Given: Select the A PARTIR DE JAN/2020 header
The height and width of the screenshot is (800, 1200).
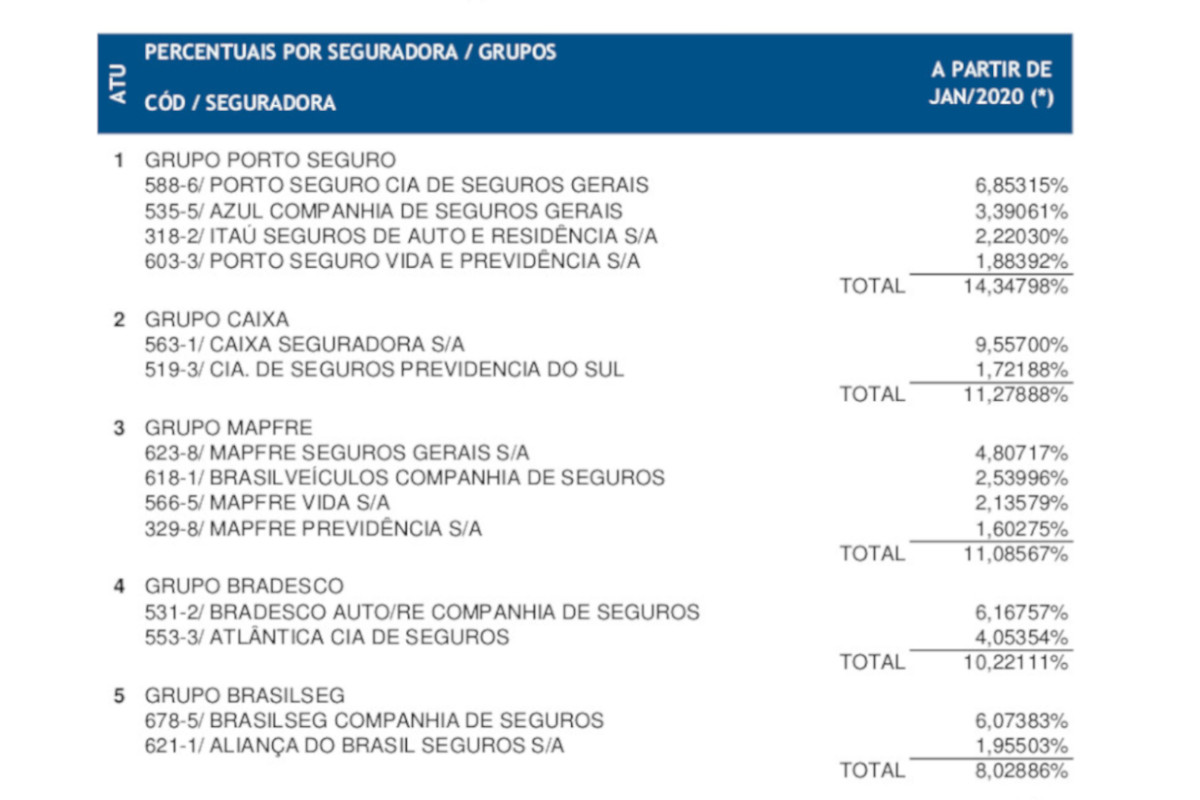Looking at the screenshot, I should click(x=991, y=84).
